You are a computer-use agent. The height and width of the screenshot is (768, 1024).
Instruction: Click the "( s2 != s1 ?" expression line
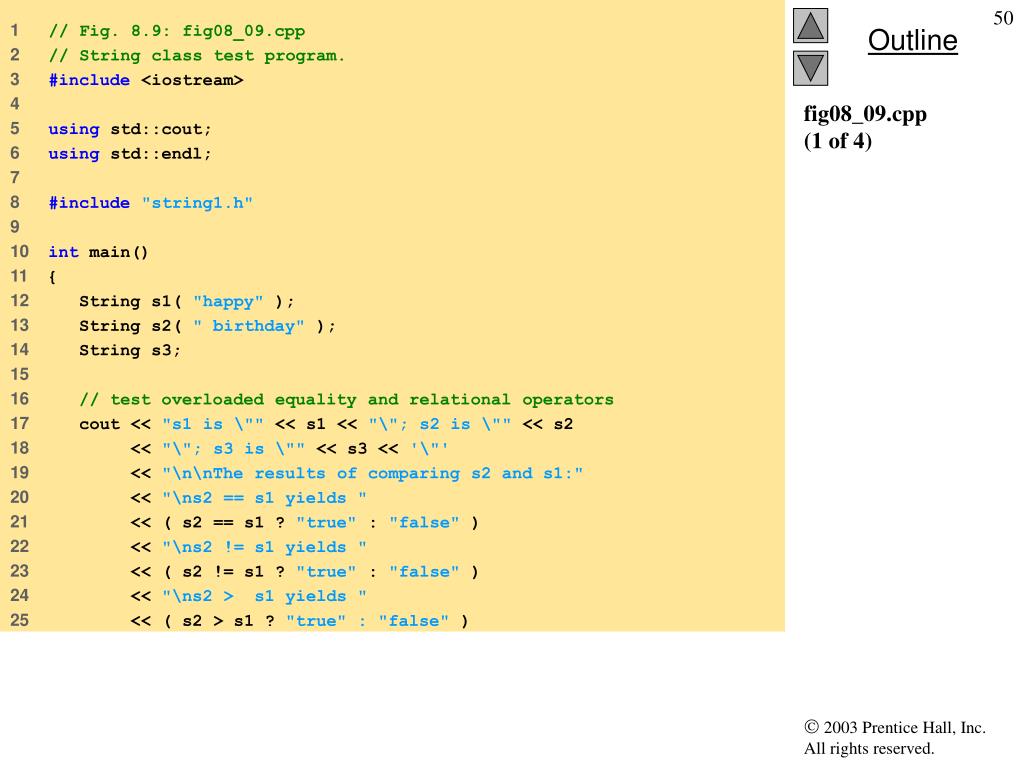[x=304, y=572]
